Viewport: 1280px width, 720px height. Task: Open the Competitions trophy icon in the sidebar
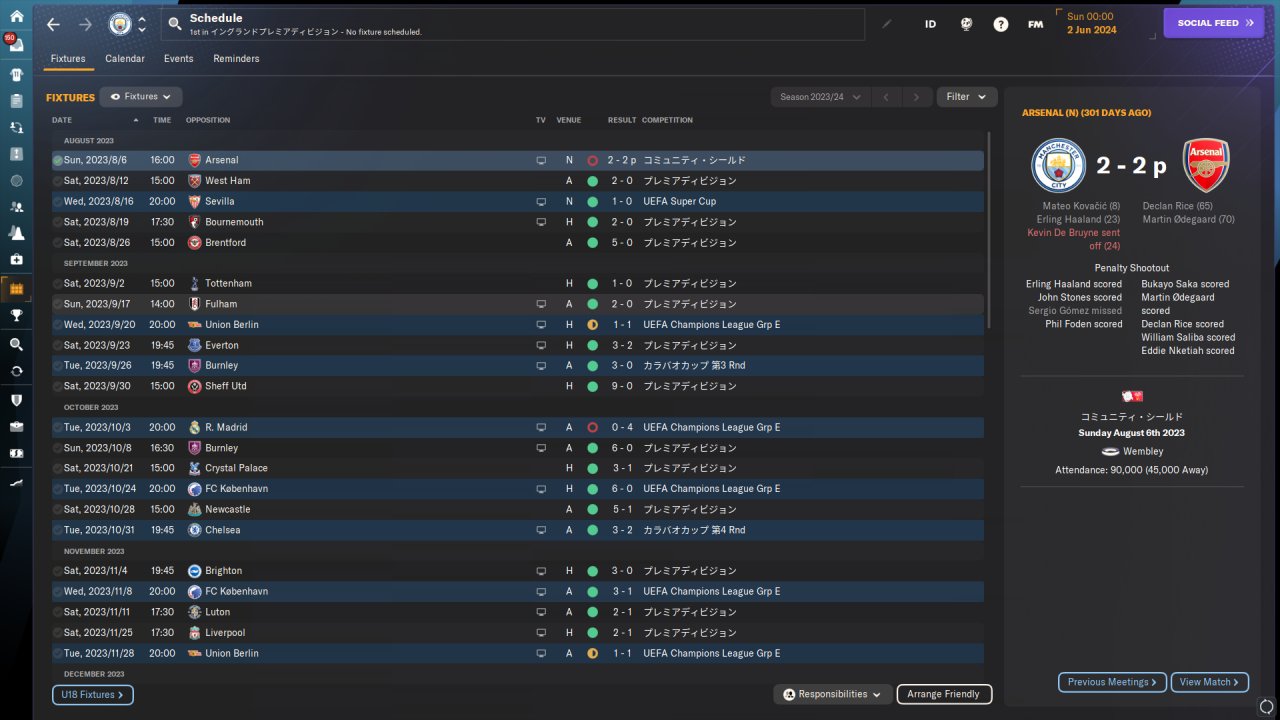(16, 316)
